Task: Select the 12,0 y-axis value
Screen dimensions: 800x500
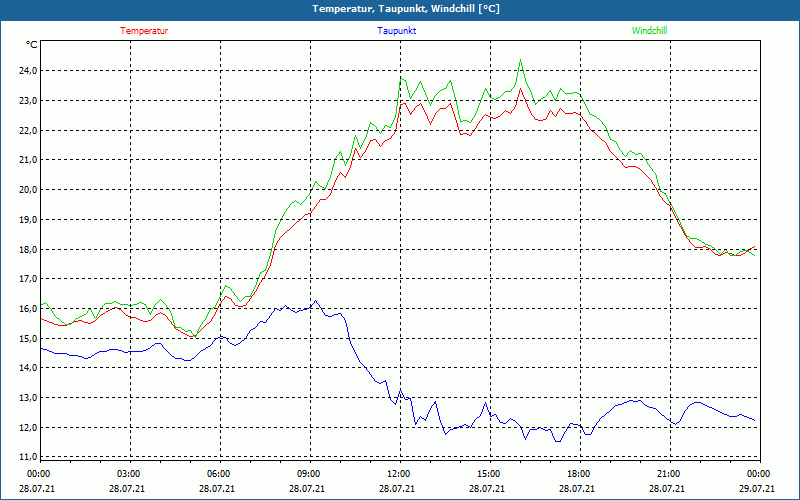Action: tap(29, 428)
